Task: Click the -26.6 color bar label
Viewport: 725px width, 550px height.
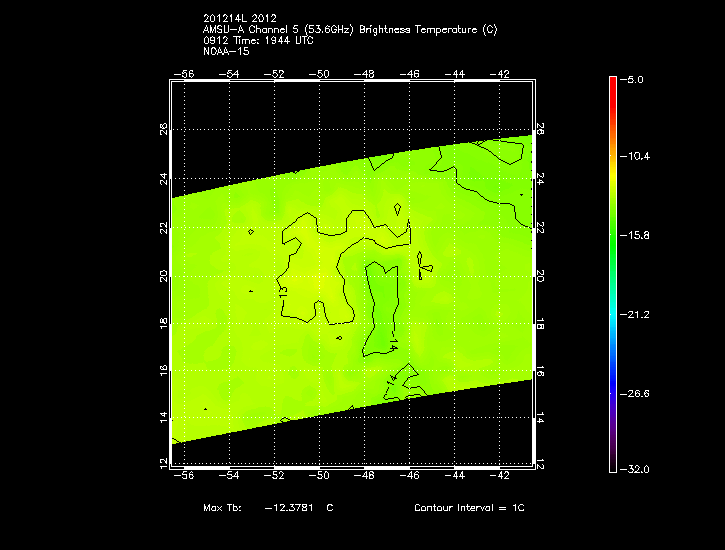Action: tap(638, 393)
